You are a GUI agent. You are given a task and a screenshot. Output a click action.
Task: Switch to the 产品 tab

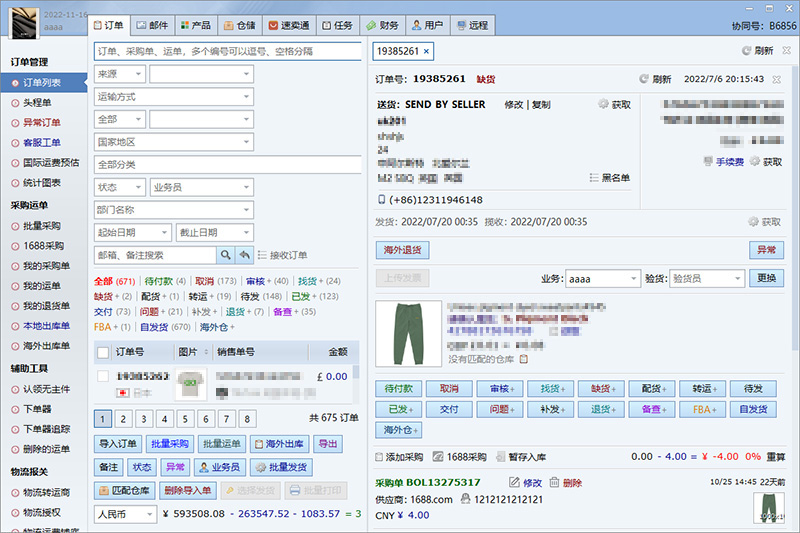(x=196, y=25)
